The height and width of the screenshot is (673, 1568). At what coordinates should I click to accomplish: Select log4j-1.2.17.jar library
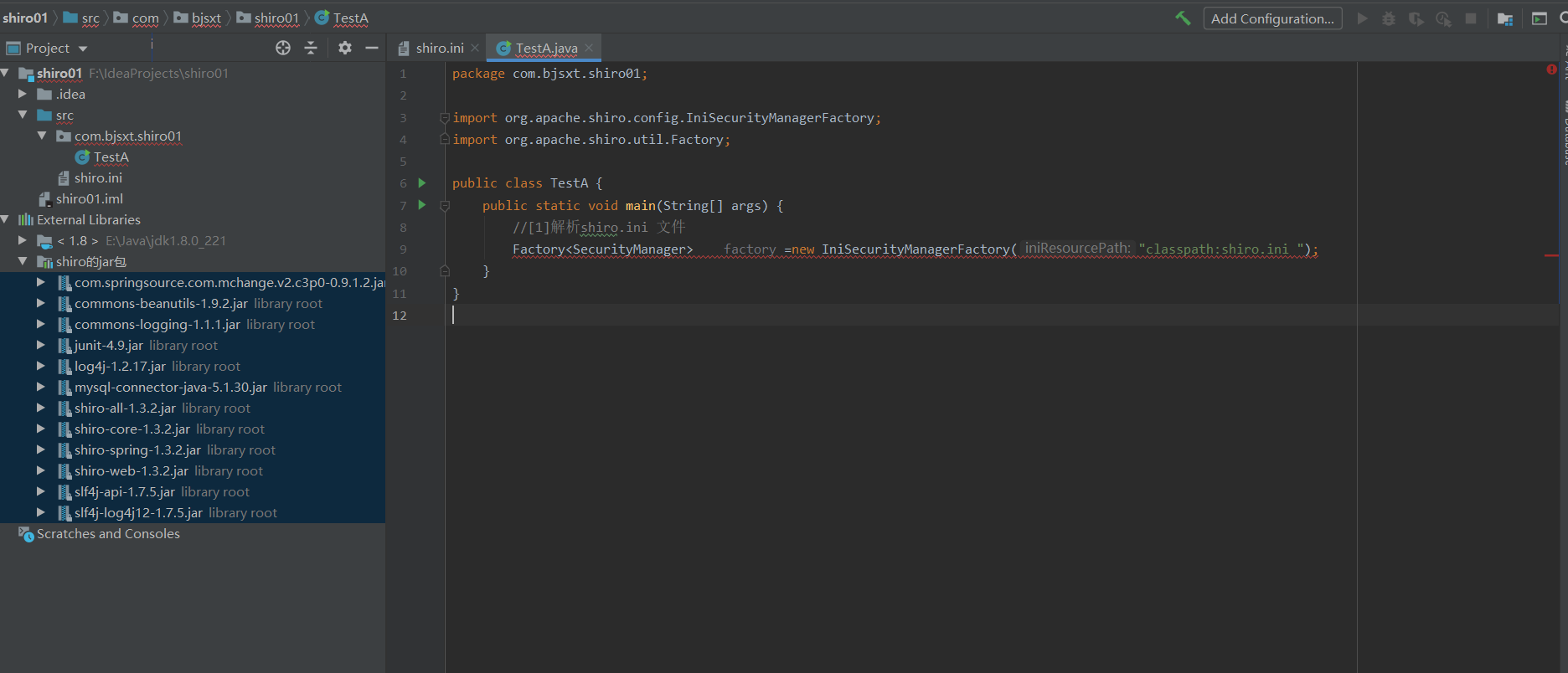120,367
